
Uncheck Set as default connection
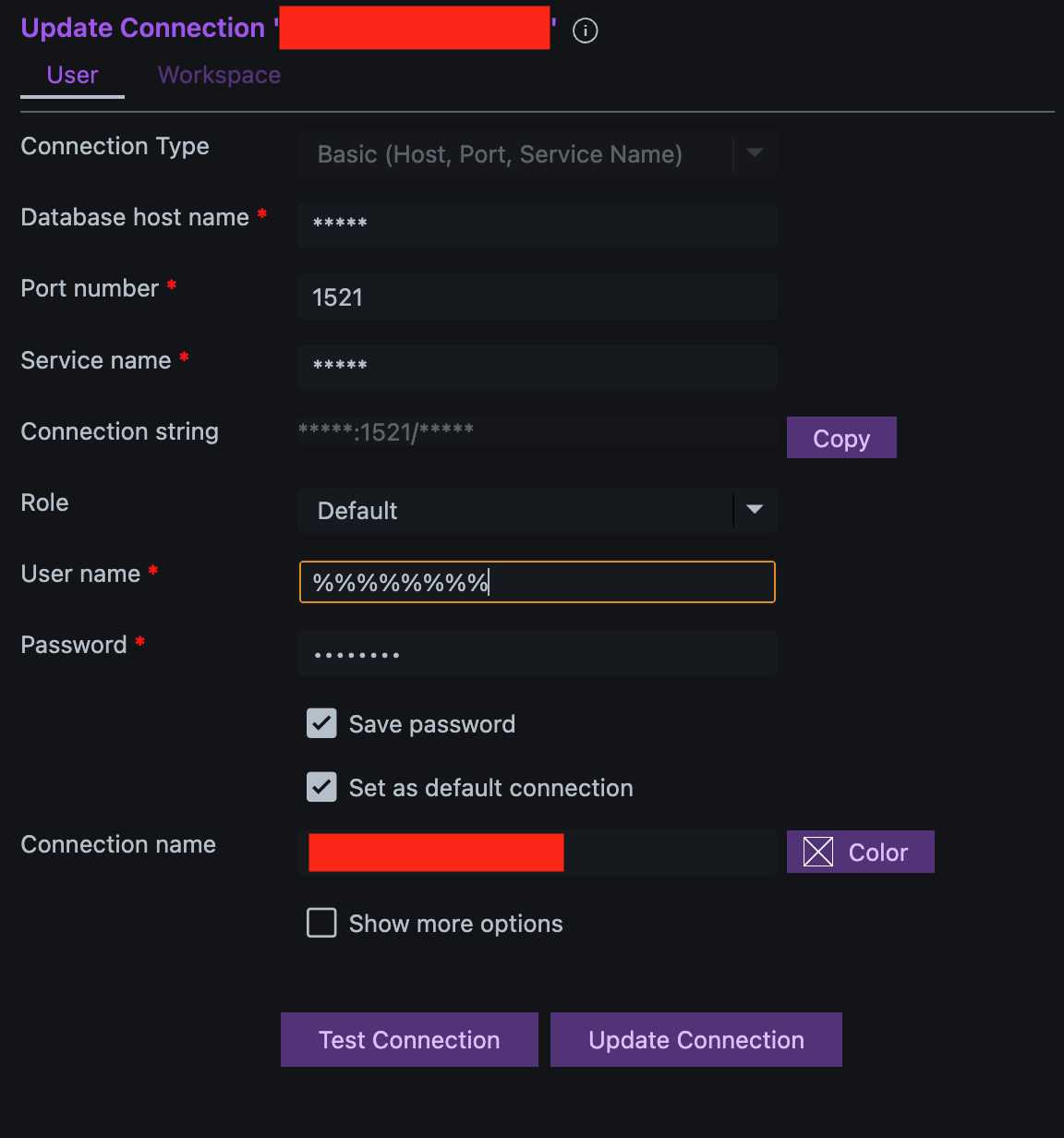pyautogui.click(x=321, y=787)
